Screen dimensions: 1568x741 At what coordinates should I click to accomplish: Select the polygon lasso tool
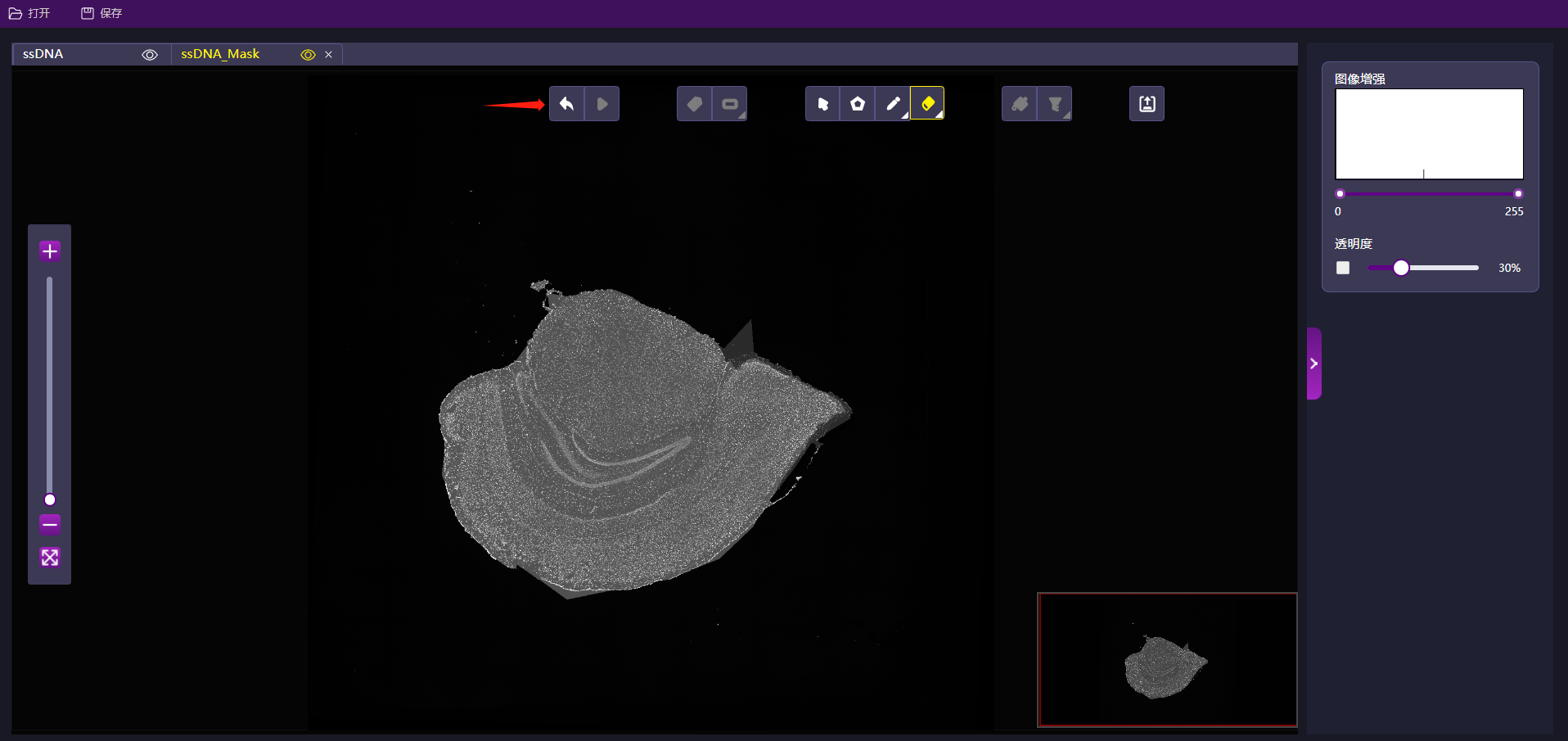click(858, 104)
